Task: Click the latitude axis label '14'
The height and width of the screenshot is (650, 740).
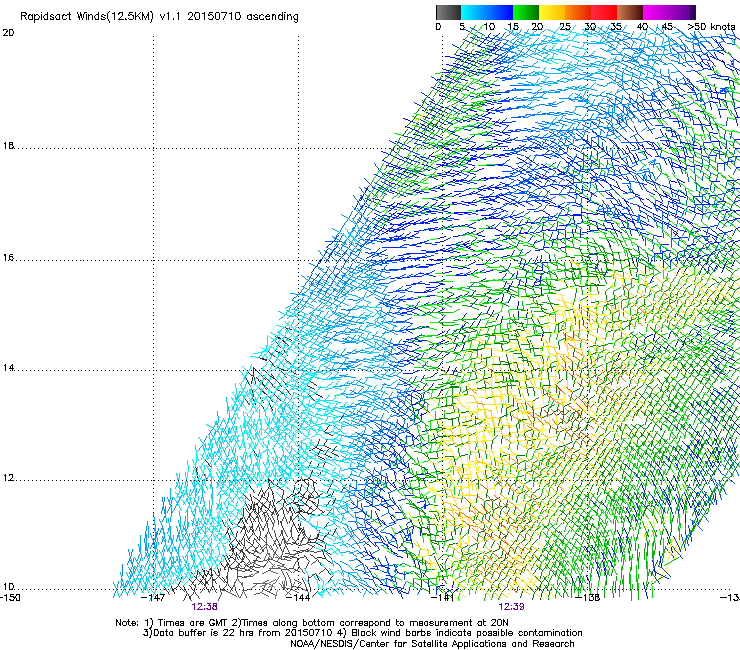Action: click(8, 368)
